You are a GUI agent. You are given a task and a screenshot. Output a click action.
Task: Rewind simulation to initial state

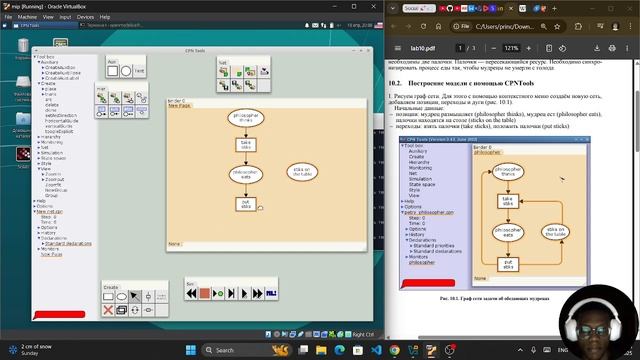tap(191, 293)
